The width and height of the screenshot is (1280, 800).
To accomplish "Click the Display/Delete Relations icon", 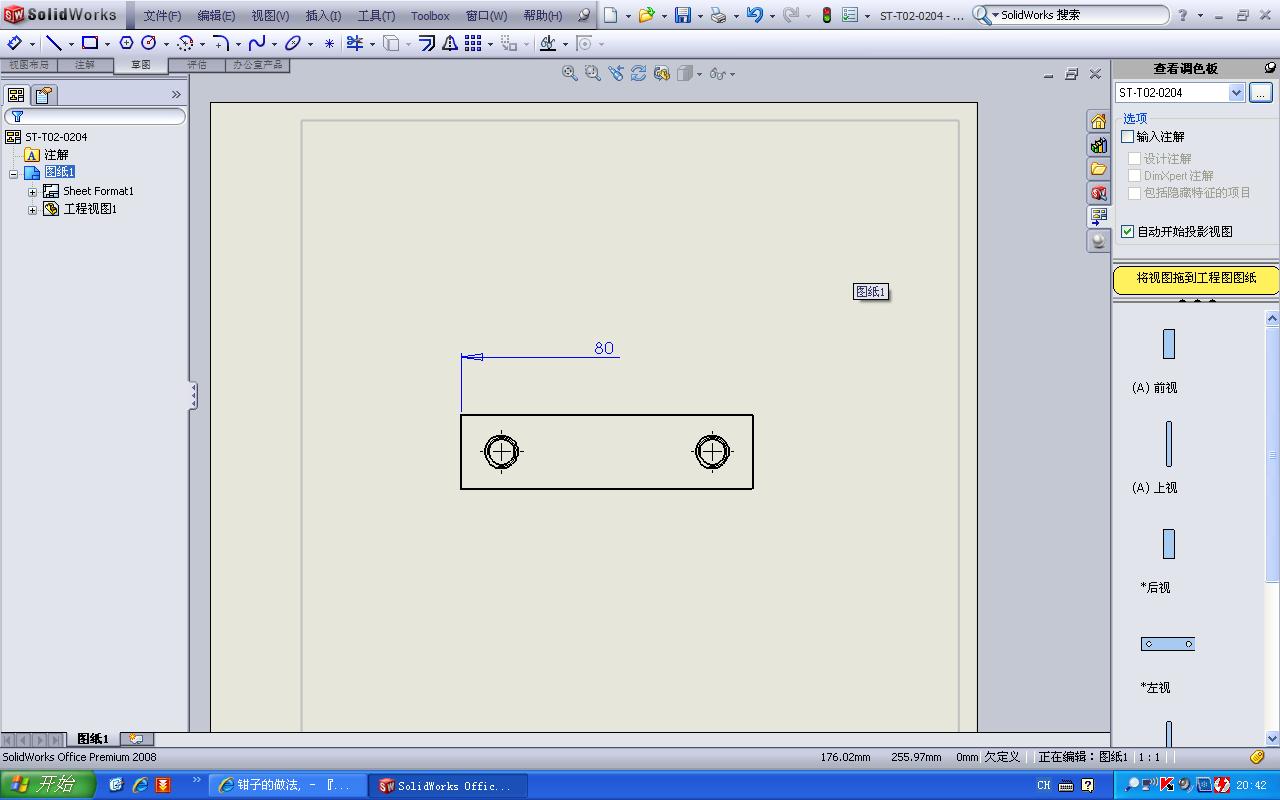I will [548, 43].
